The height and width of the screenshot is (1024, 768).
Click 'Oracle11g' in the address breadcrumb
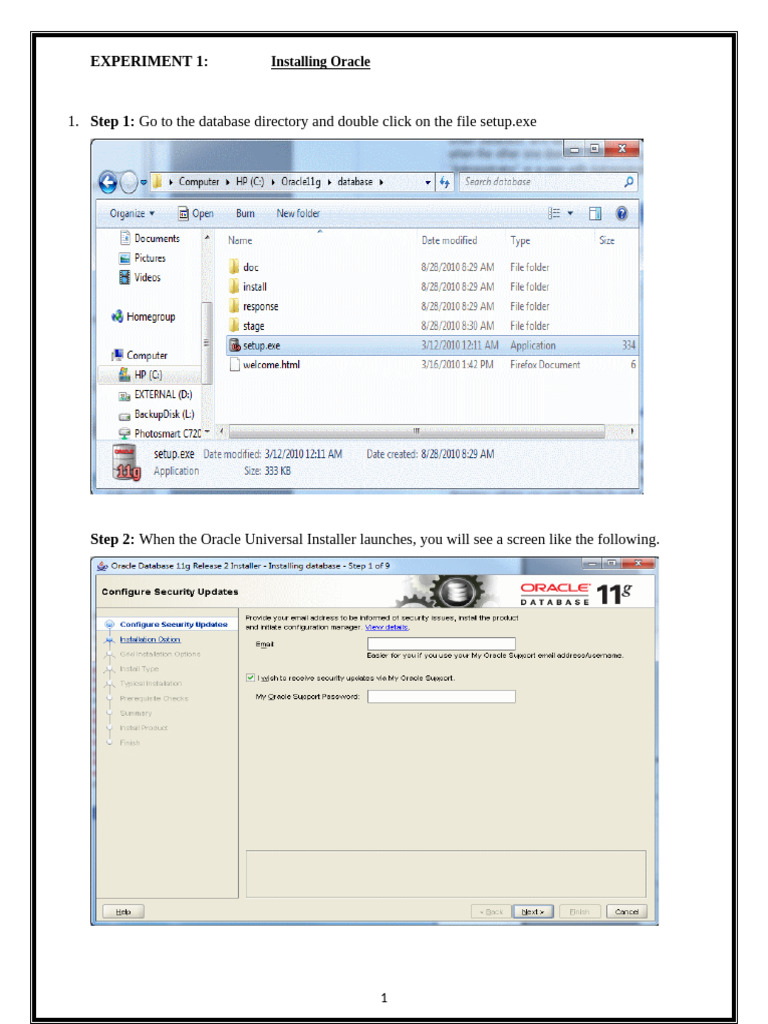[301, 182]
